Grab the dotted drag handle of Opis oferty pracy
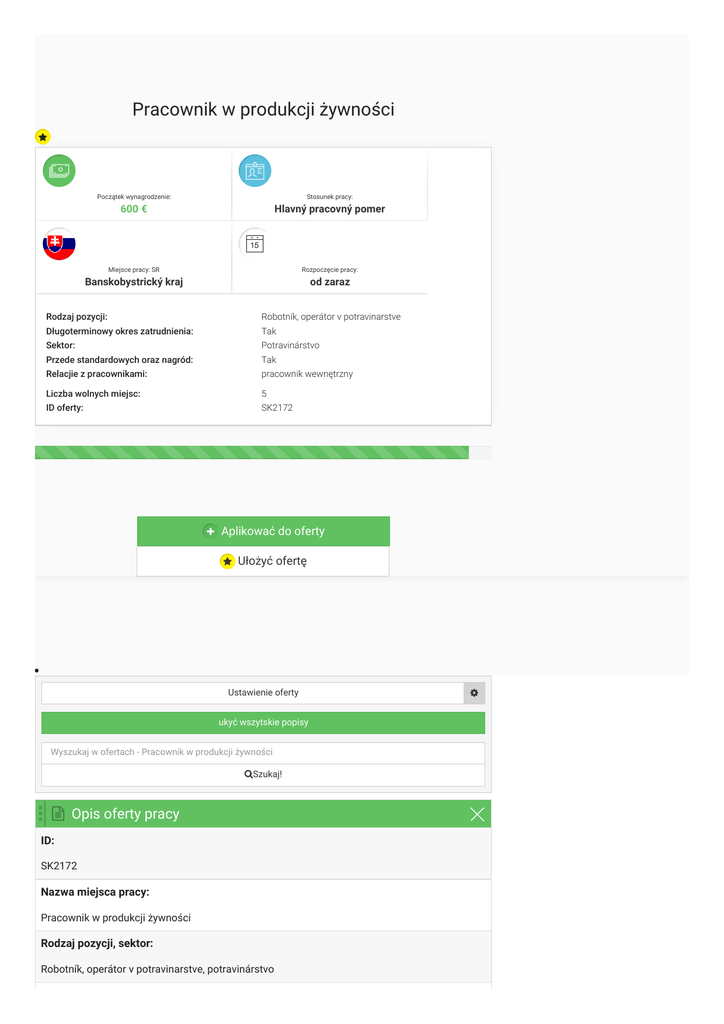Viewport: 724px width, 1024px height. (x=40, y=814)
